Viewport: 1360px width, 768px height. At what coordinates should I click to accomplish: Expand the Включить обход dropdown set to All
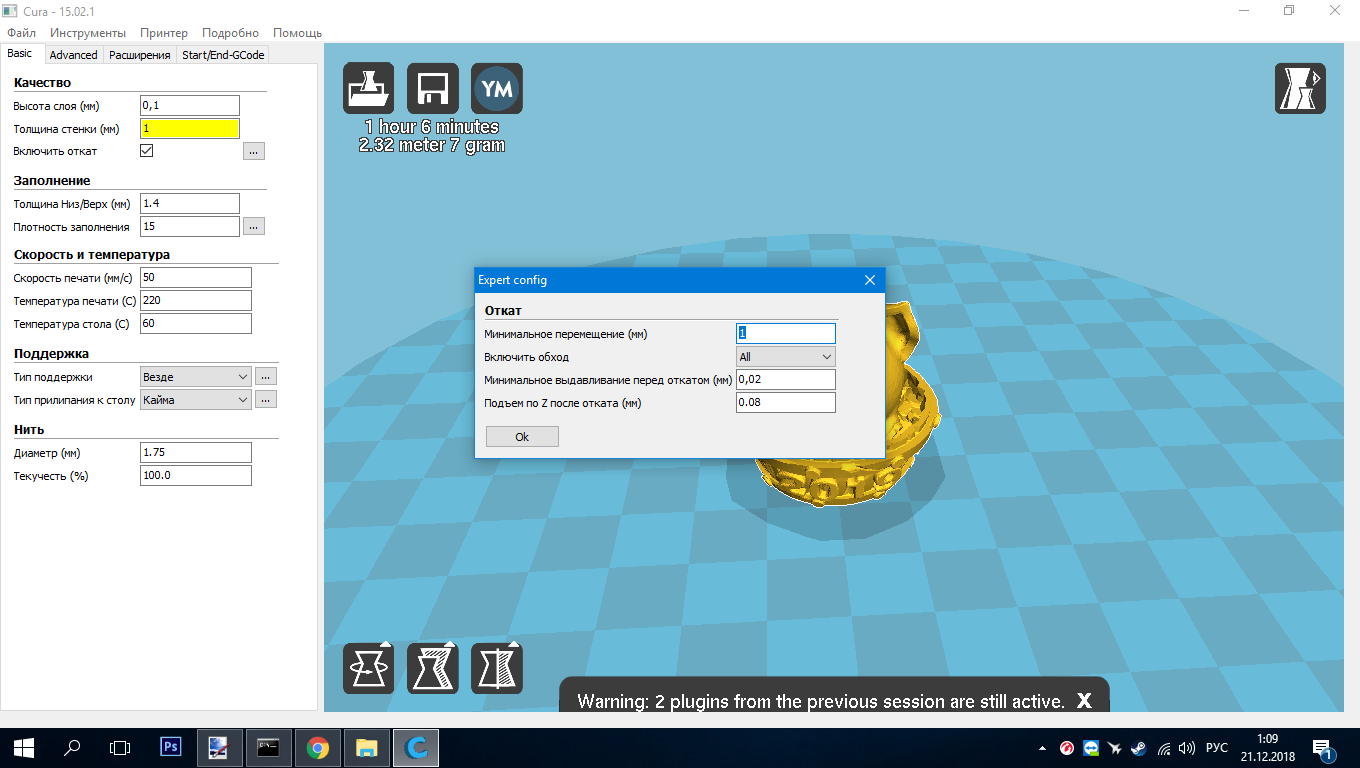point(785,357)
